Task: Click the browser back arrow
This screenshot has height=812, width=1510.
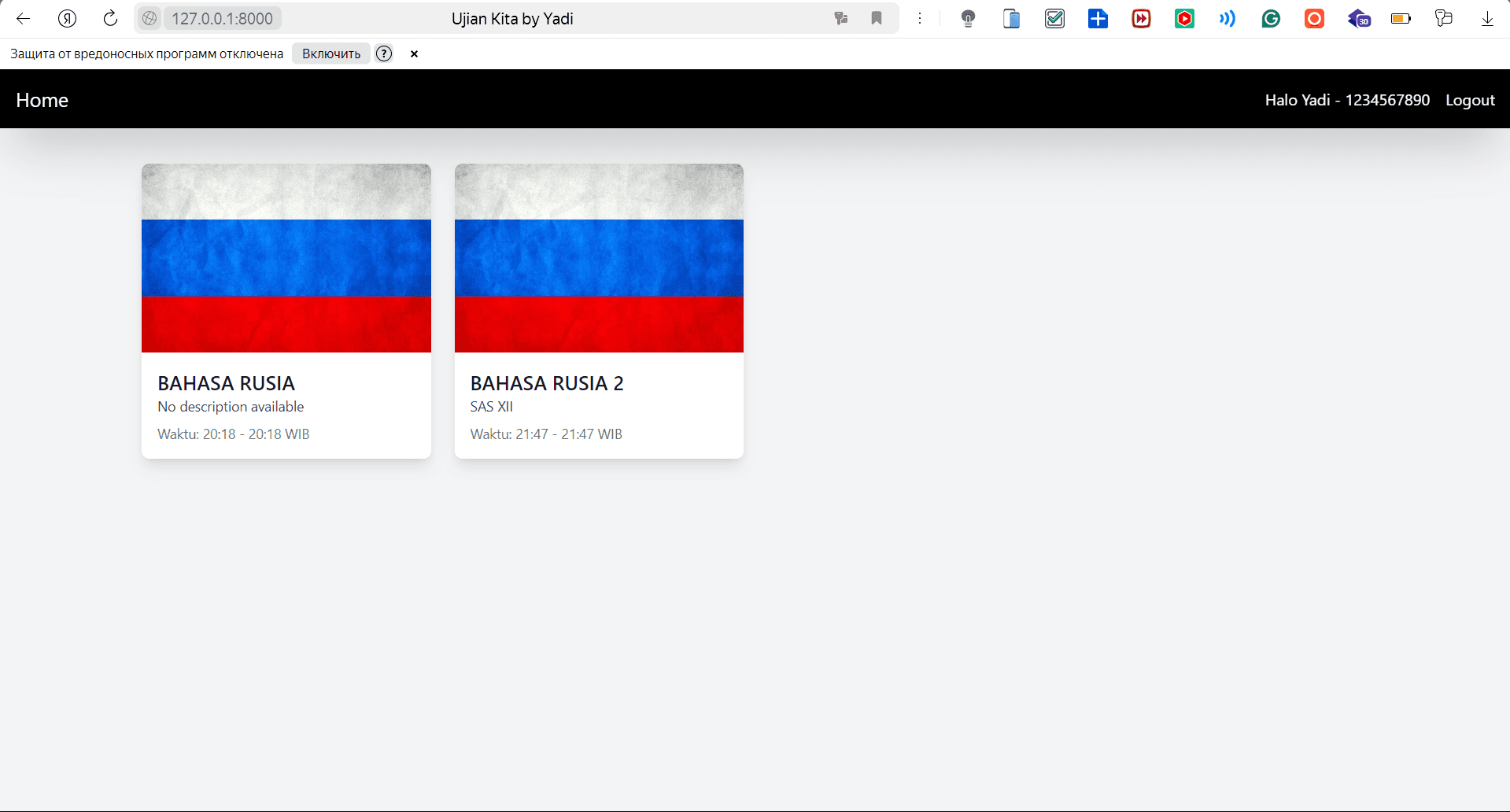Action: pyautogui.click(x=24, y=19)
